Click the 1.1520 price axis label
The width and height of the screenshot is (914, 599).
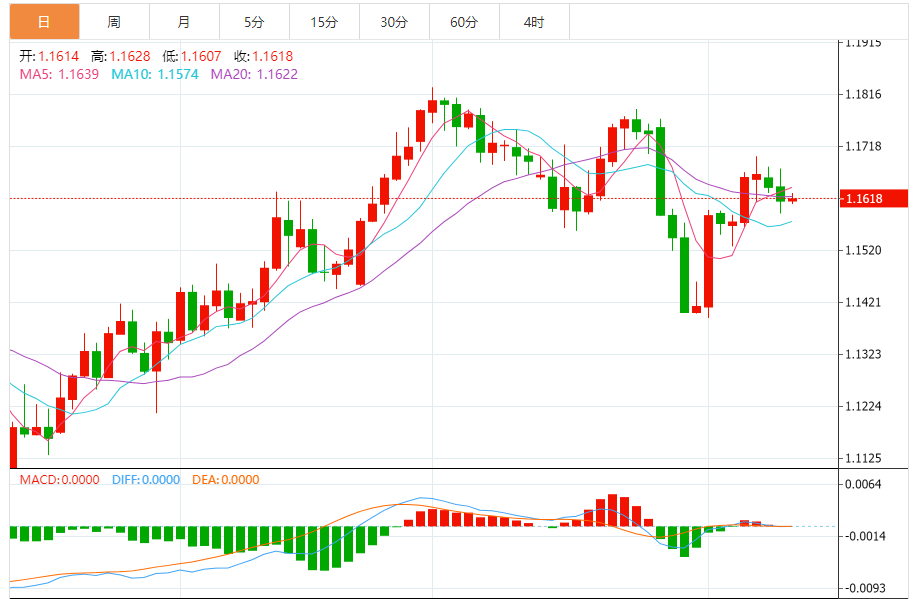point(863,251)
